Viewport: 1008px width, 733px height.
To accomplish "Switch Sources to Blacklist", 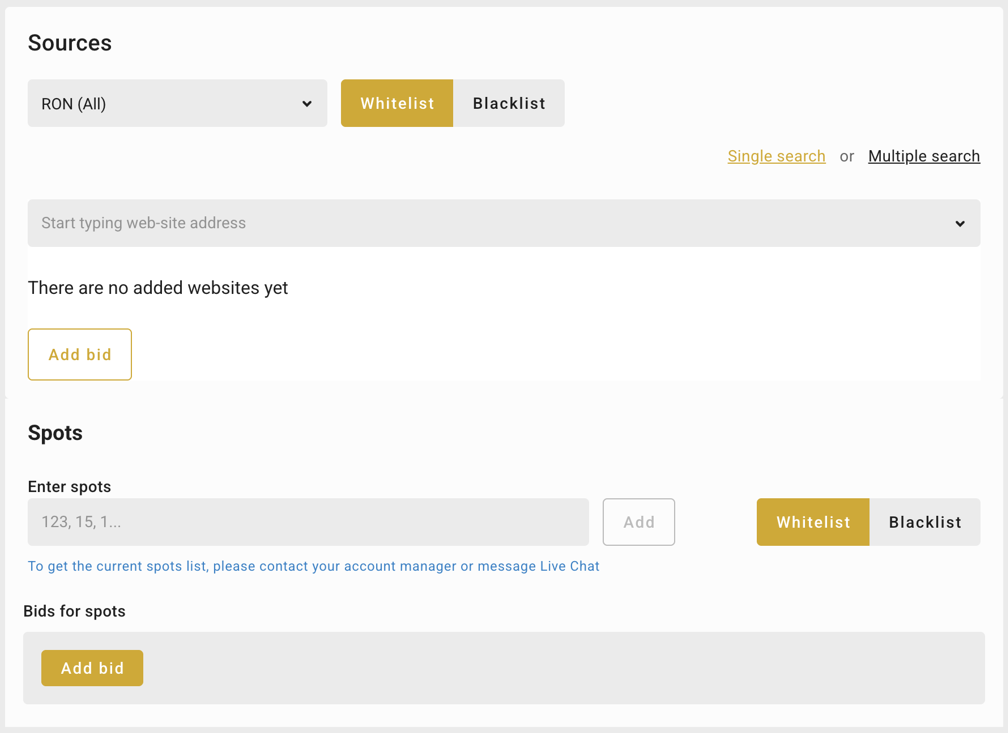I will [509, 104].
